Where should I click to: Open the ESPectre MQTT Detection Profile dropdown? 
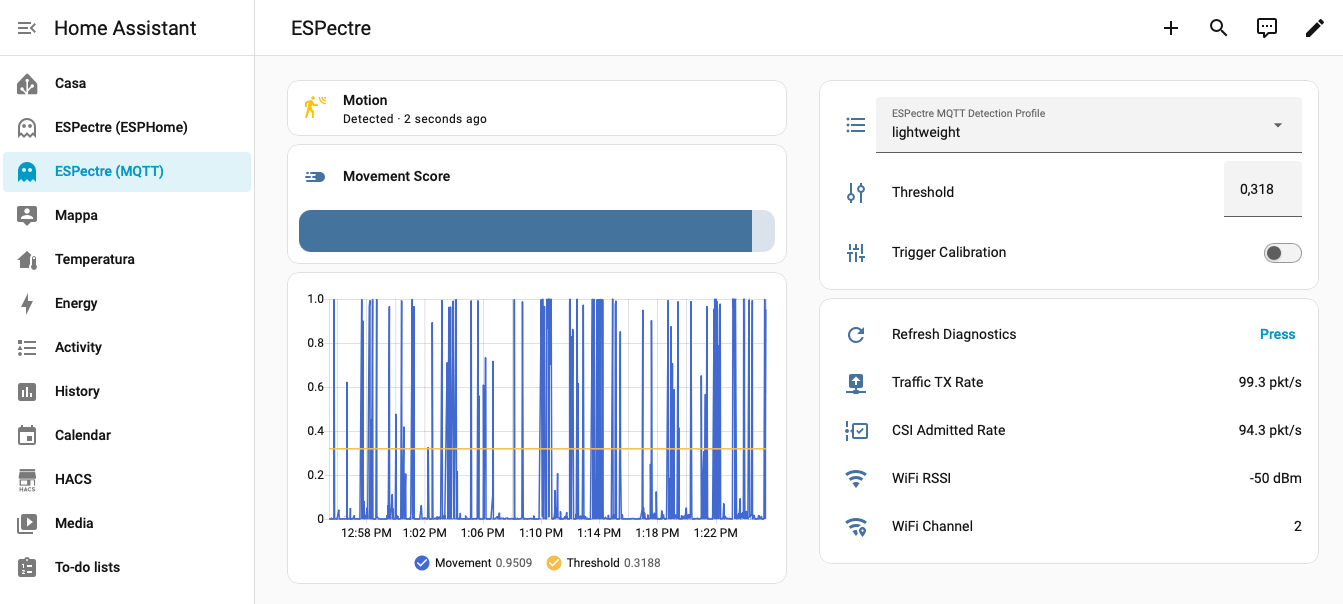pyautogui.click(x=1089, y=125)
